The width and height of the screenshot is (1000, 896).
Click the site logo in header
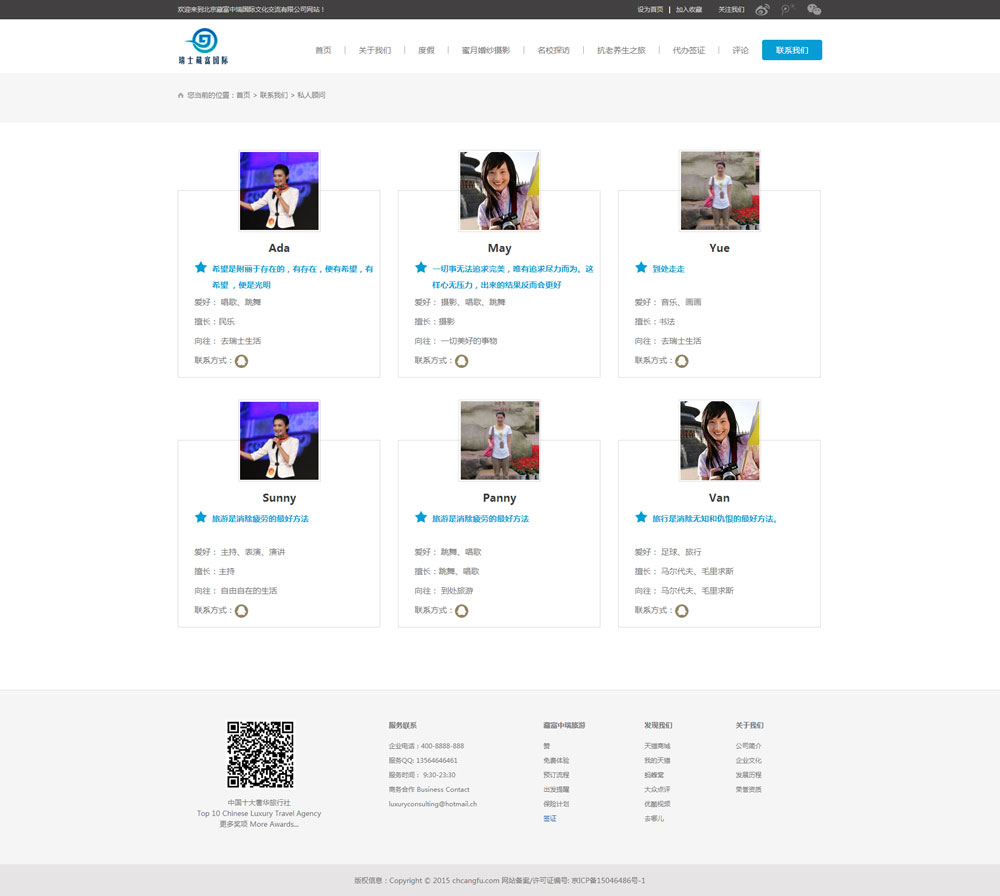203,47
